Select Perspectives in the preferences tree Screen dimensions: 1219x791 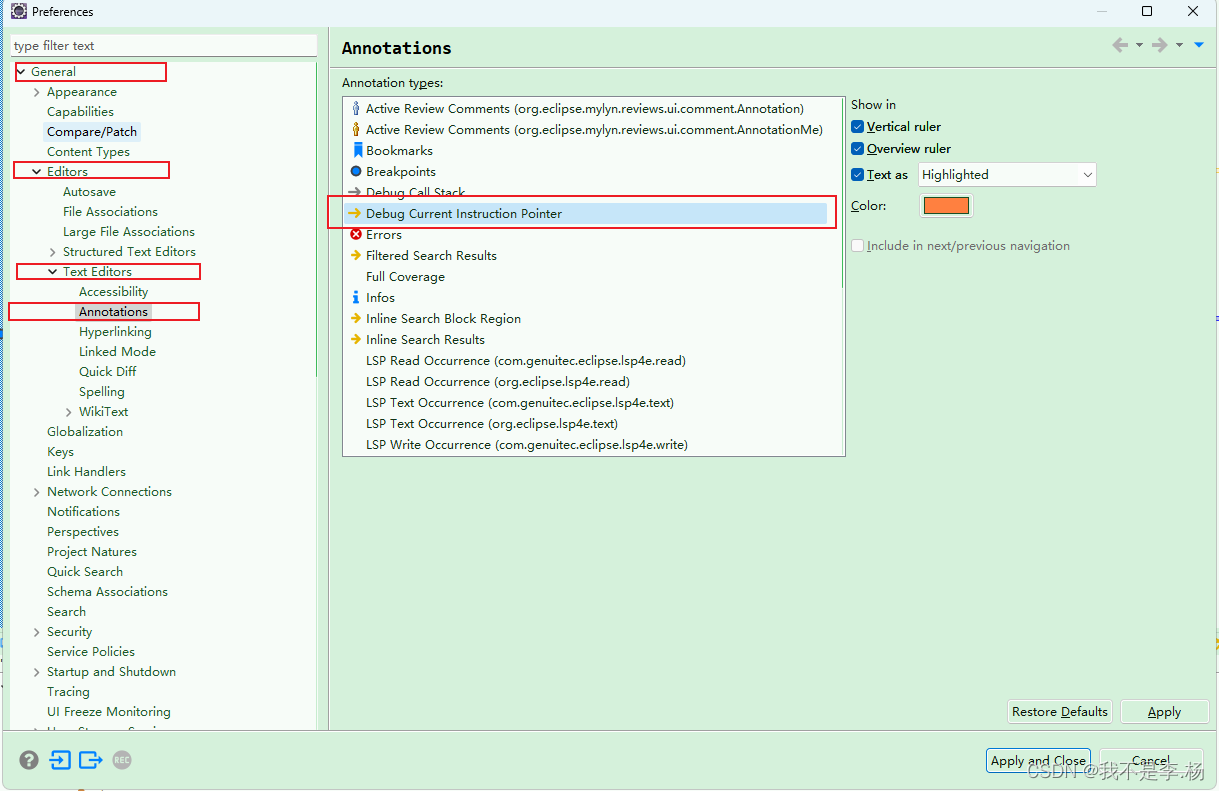click(x=83, y=532)
